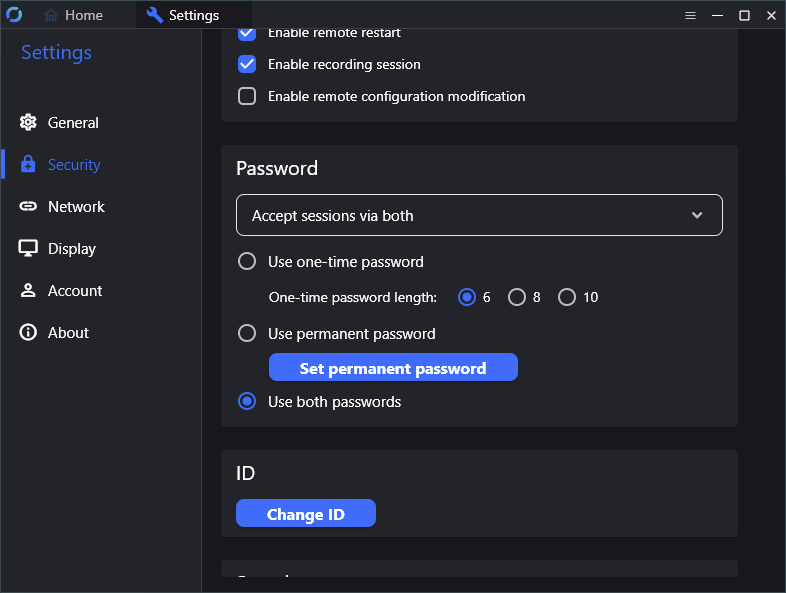Switch to the Home tab
The width and height of the screenshot is (786, 593).
(x=74, y=15)
